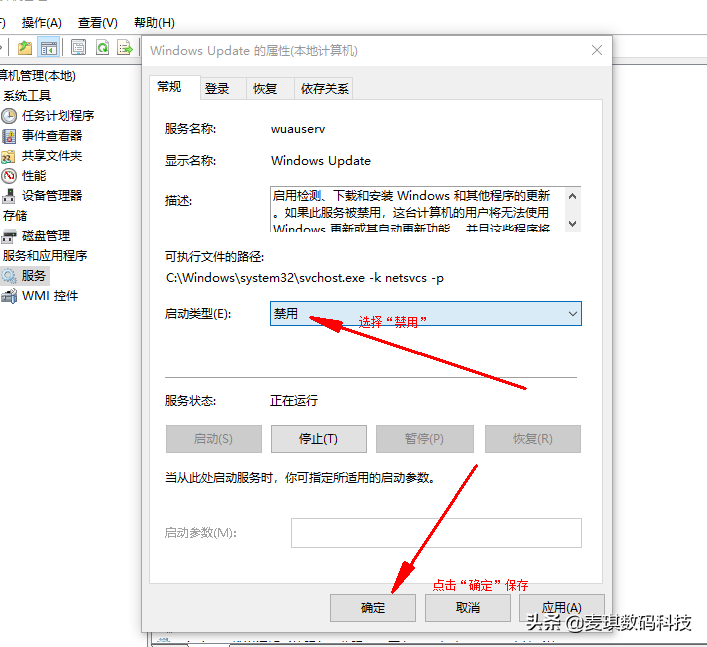Switch to the 依存关系 tab
The height and width of the screenshot is (647, 707).
pos(324,88)
